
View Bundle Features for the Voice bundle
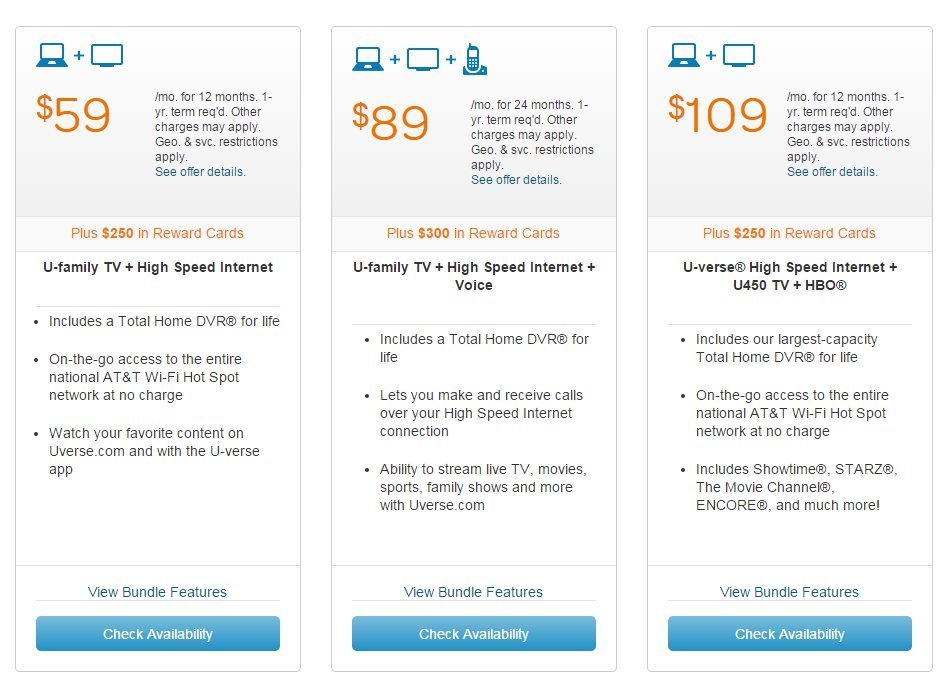coord(473,592)
